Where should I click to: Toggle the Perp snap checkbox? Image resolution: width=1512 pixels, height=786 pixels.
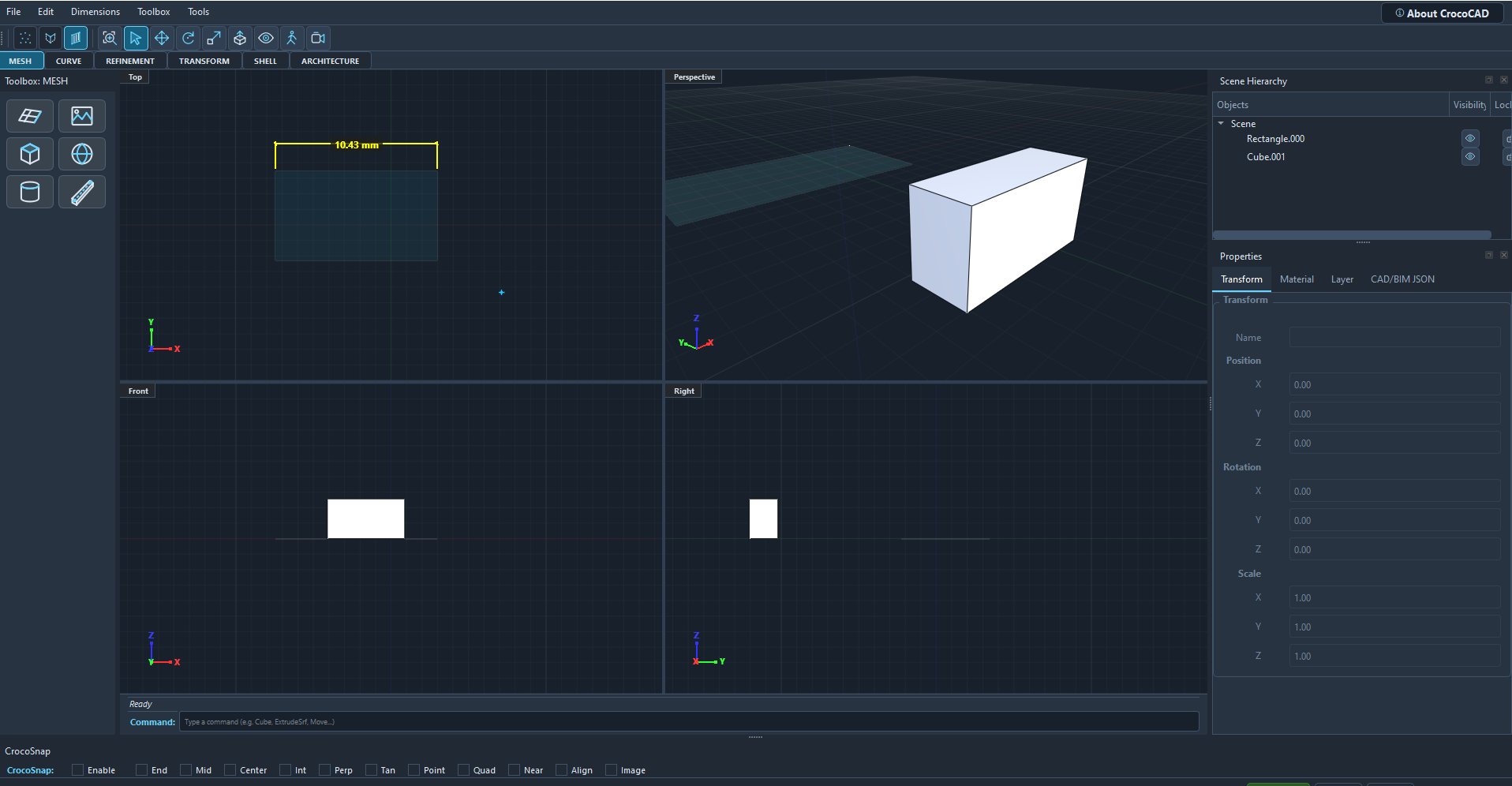(x=324, y=770)
